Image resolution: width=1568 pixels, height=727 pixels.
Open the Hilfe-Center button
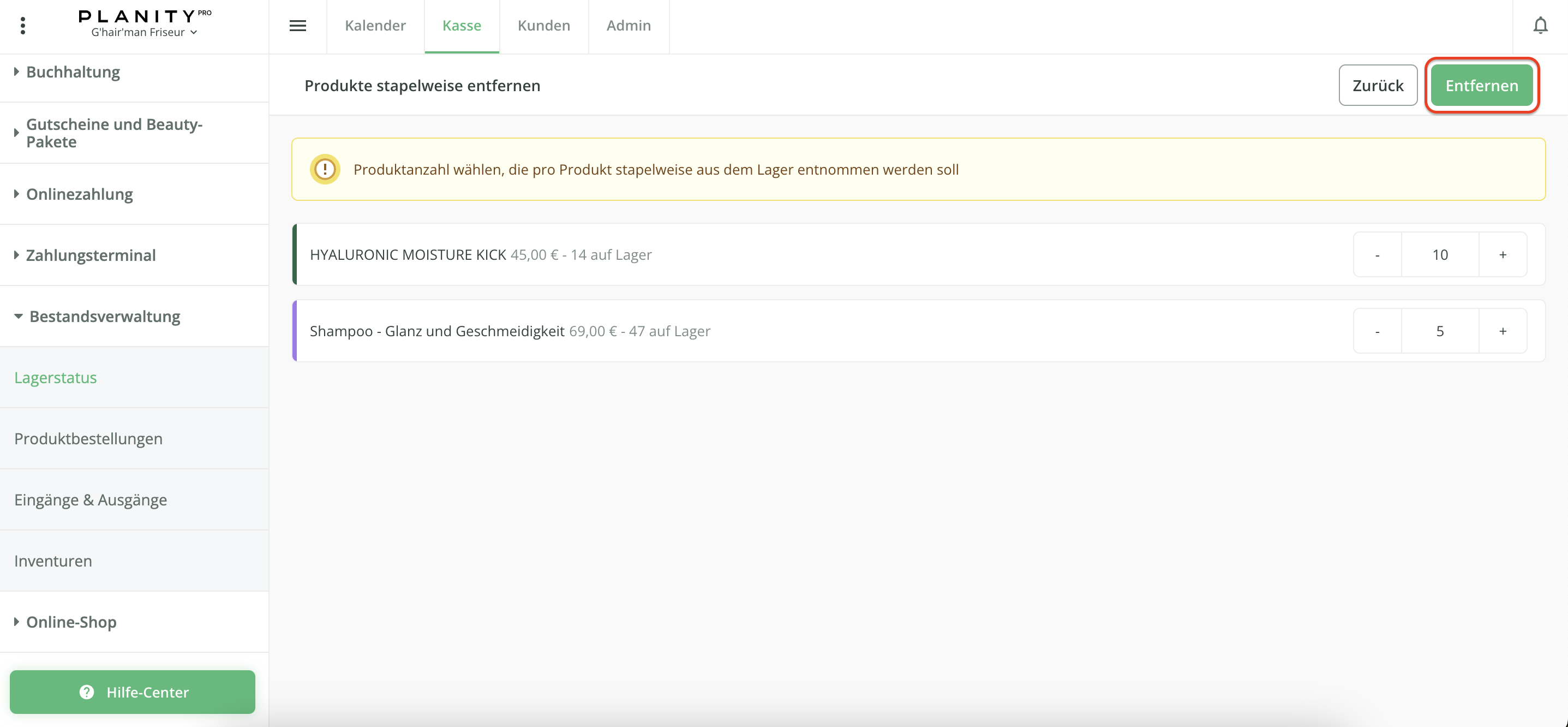(x=133, y=692)
